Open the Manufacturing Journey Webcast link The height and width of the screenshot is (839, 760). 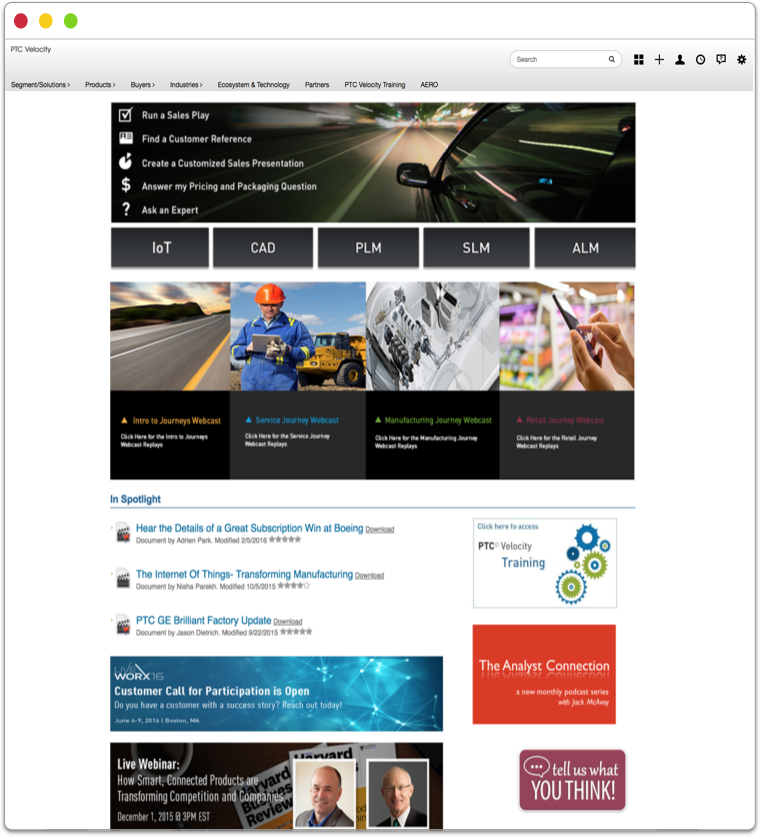click(x=438, y=420)
